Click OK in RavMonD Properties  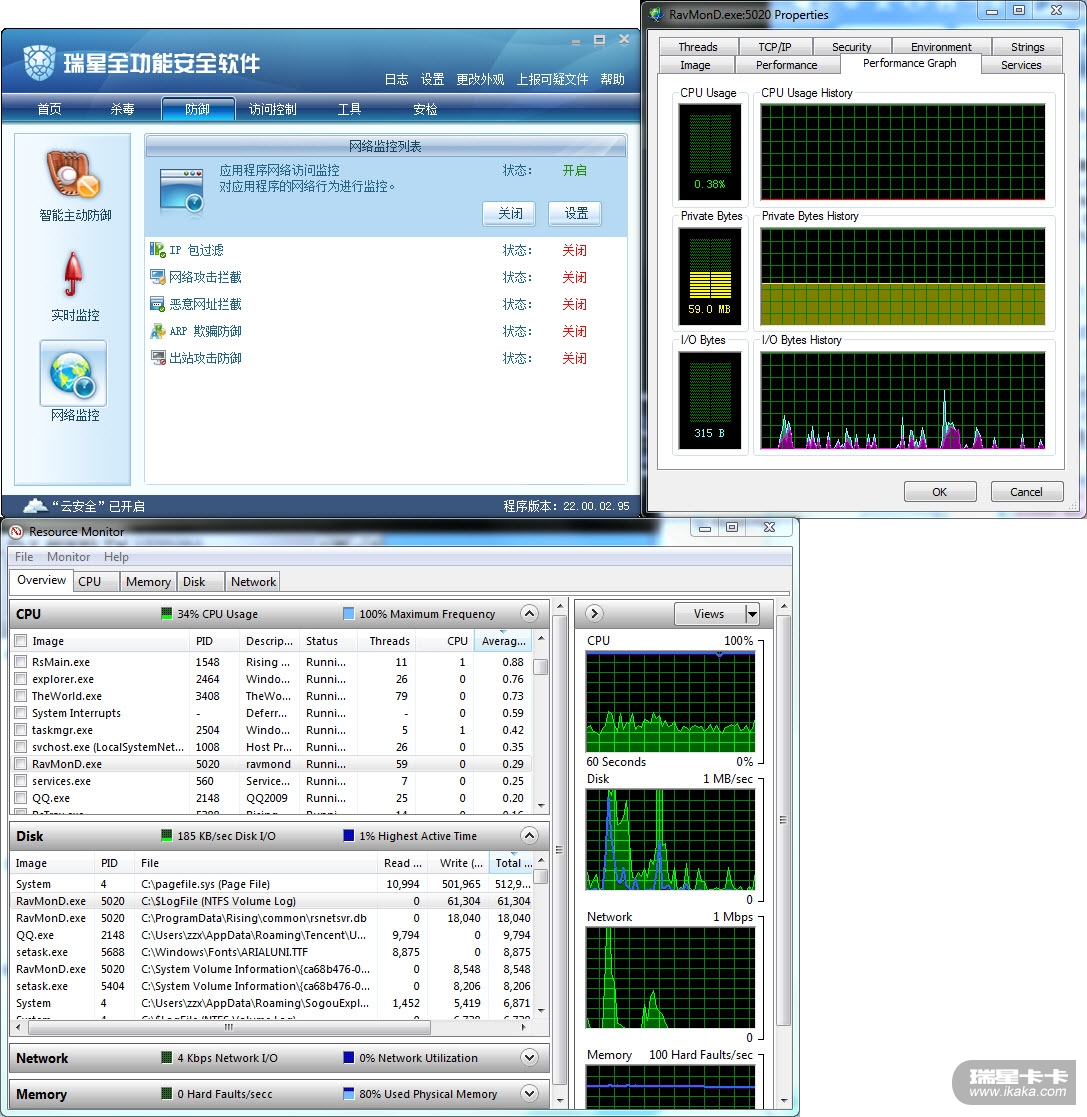[x=940, y=492]
